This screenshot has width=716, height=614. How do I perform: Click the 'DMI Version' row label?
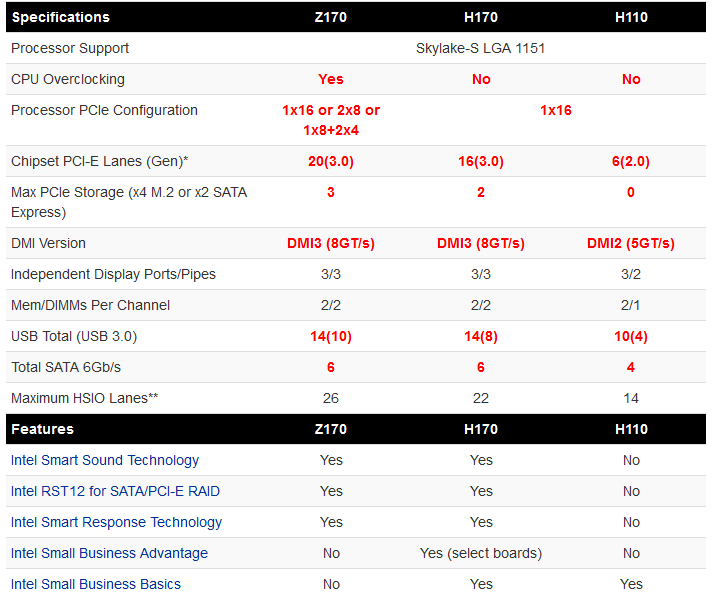click(x=48, y=243)
